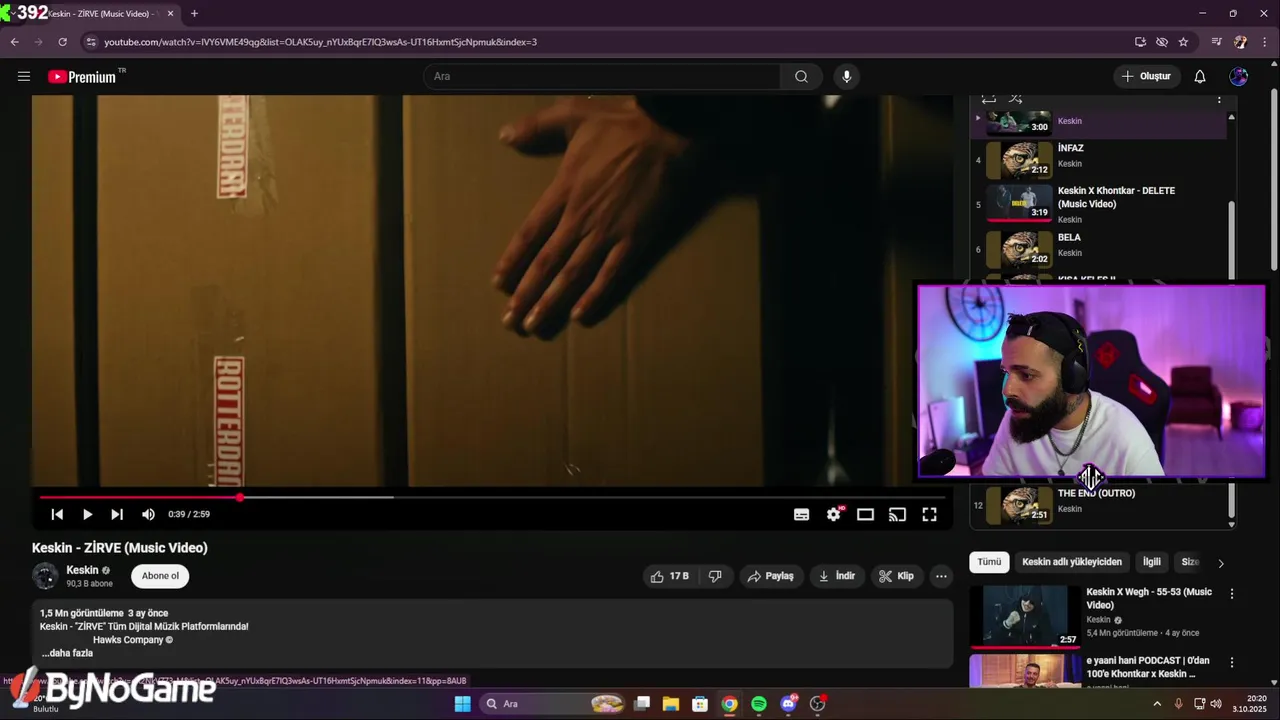Open the Windows Start menu

[x=462, y=704]
